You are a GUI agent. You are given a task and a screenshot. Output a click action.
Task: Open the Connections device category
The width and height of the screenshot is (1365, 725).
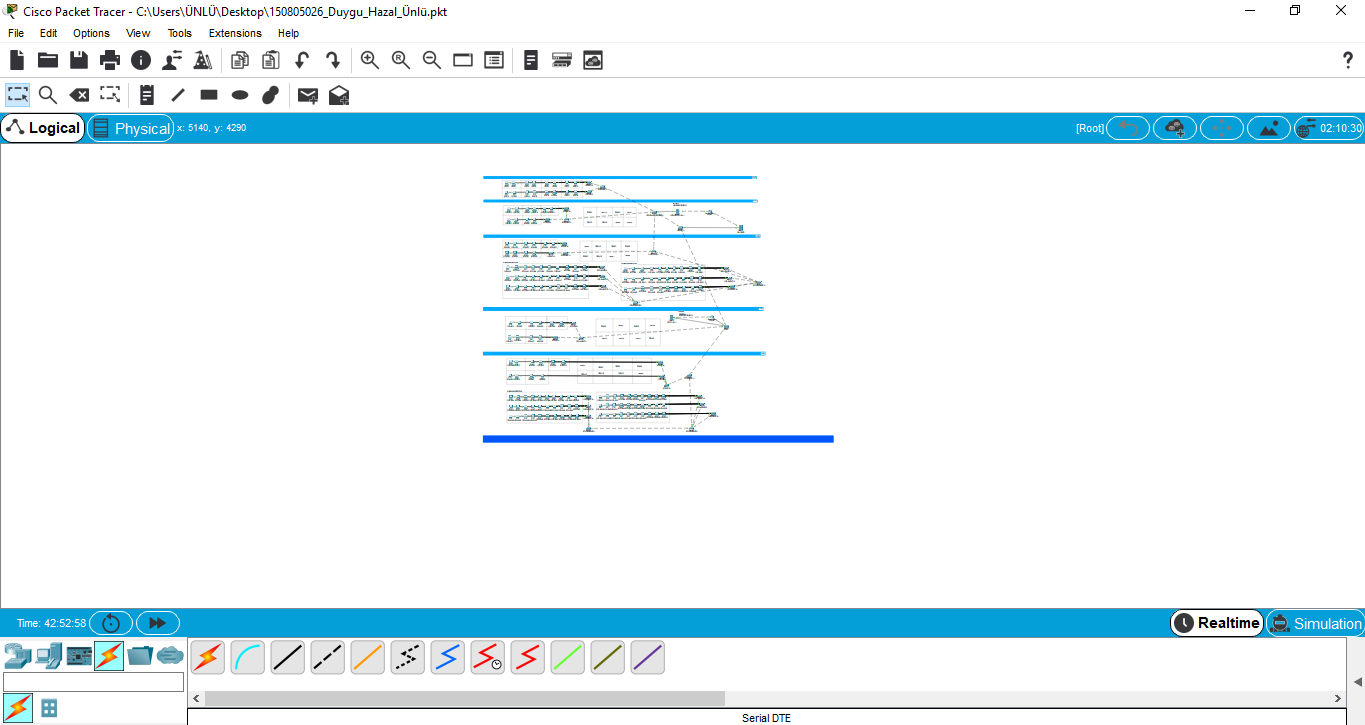coord(109,656)
